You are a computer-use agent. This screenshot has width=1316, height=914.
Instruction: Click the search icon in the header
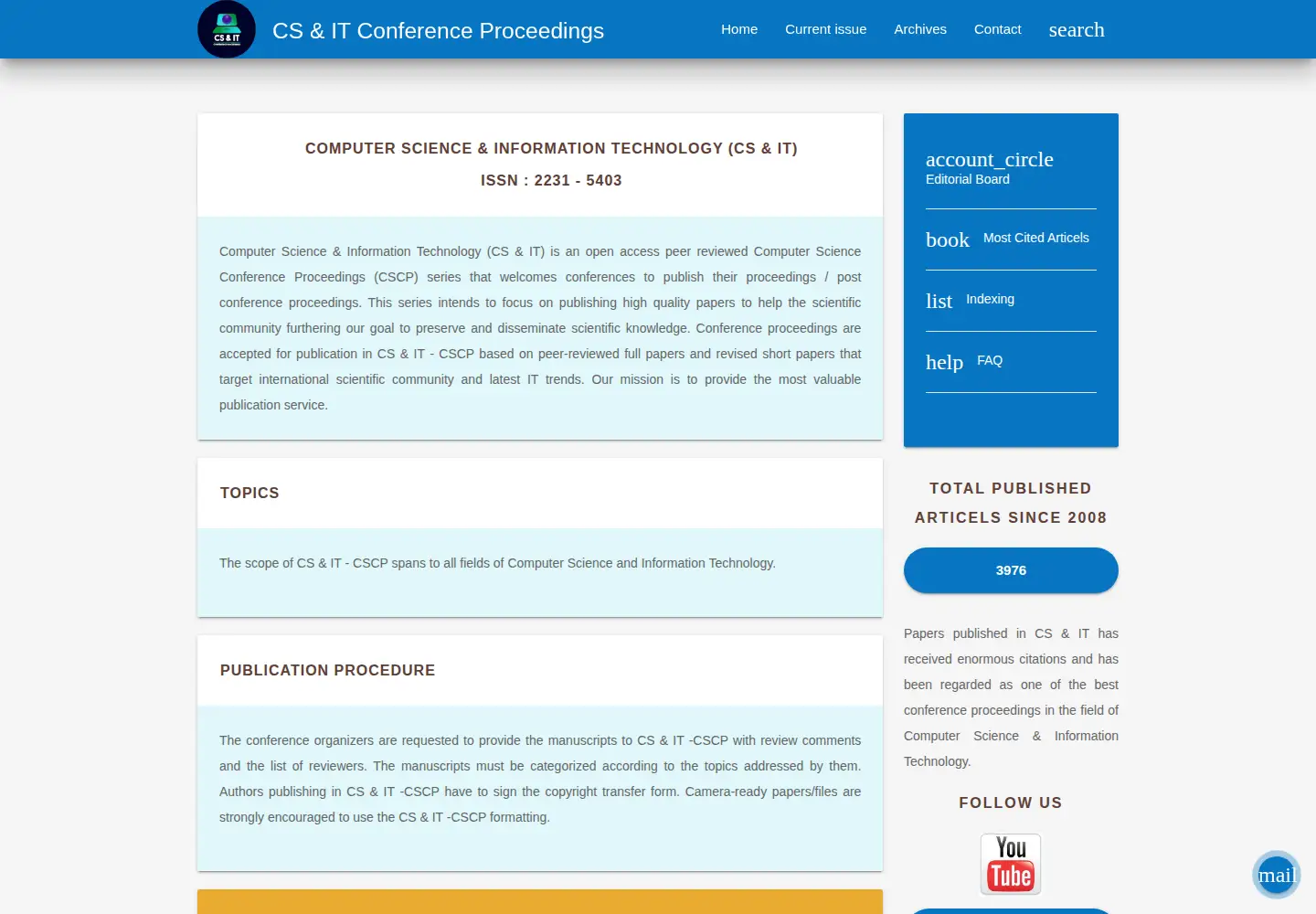(x=1077, y=29)
